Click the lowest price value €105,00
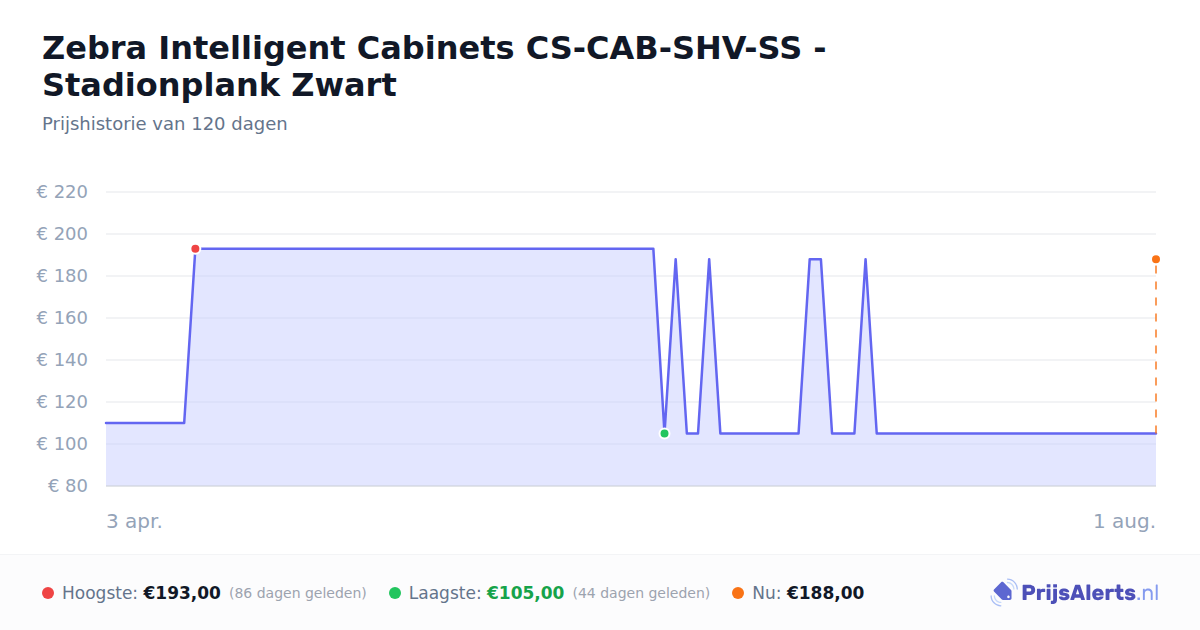The image size is (1200, 630). [x=525, y=593]
